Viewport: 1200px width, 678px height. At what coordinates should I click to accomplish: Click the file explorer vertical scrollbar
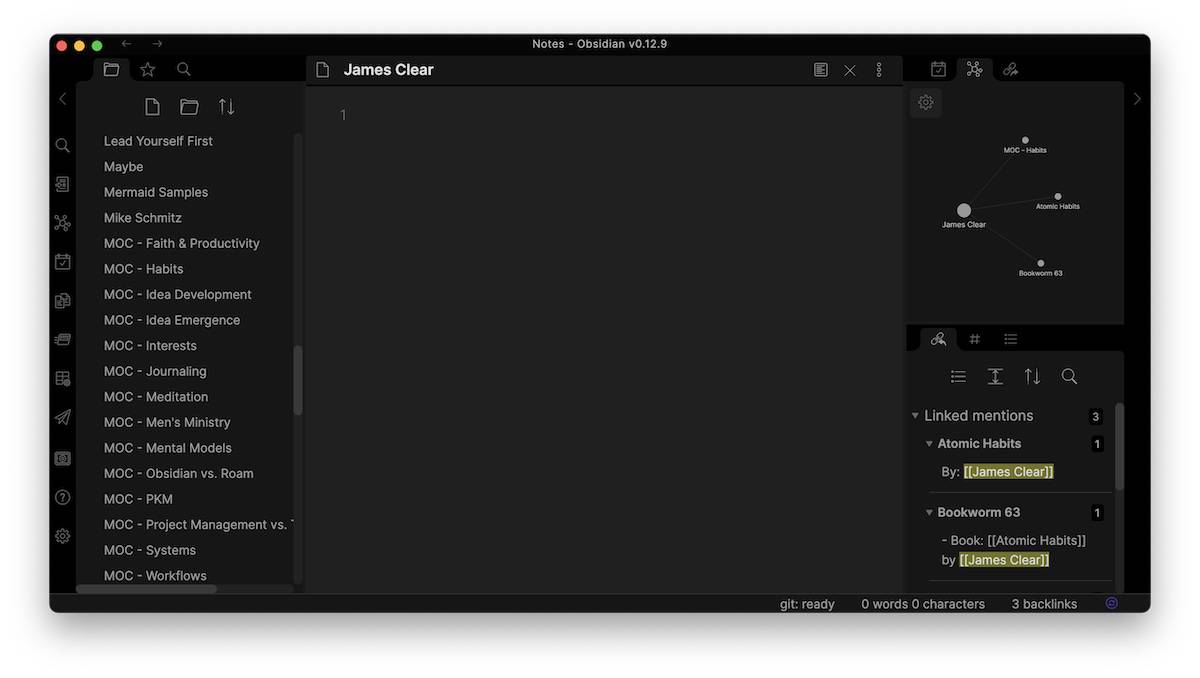point(298,380)
